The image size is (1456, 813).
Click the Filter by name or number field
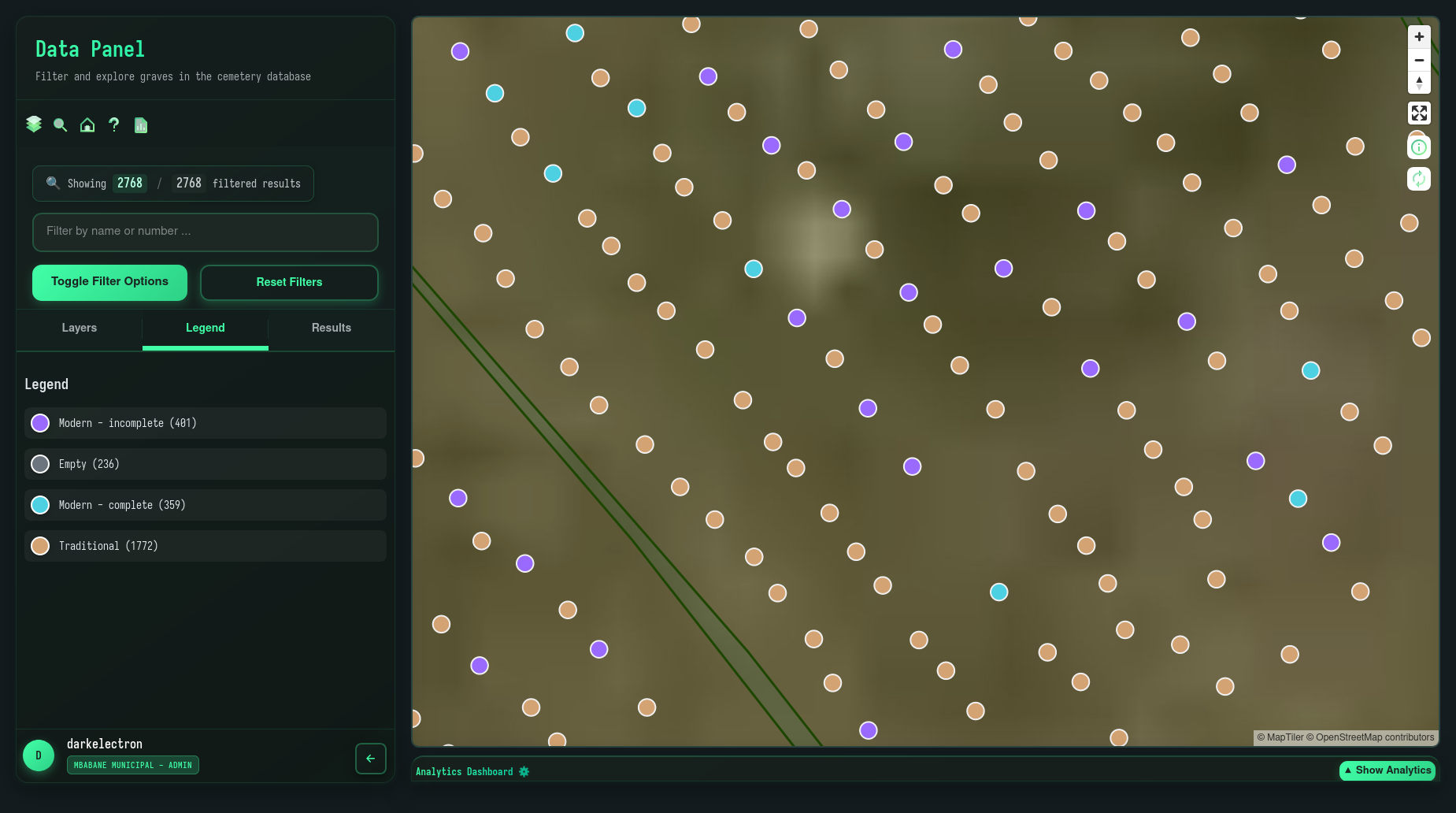tap(205, 232)
